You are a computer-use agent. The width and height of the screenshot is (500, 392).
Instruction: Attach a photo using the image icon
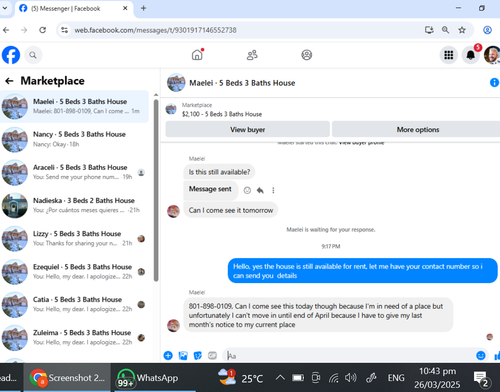click(183, 356)
